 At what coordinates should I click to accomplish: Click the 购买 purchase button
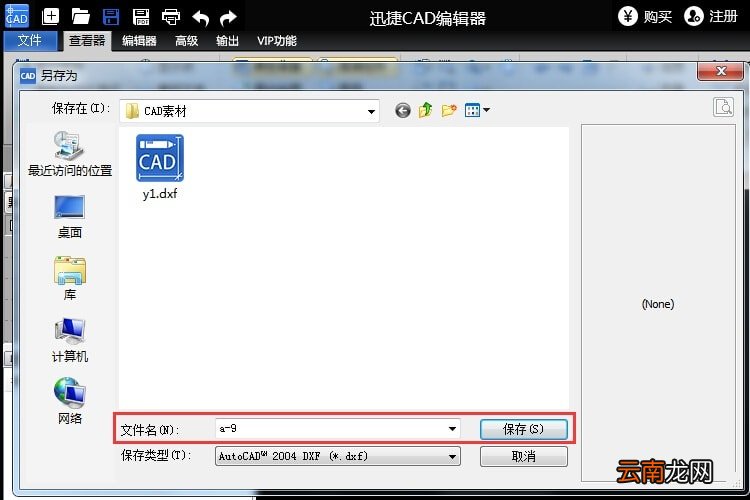click(x=645, y=17)
